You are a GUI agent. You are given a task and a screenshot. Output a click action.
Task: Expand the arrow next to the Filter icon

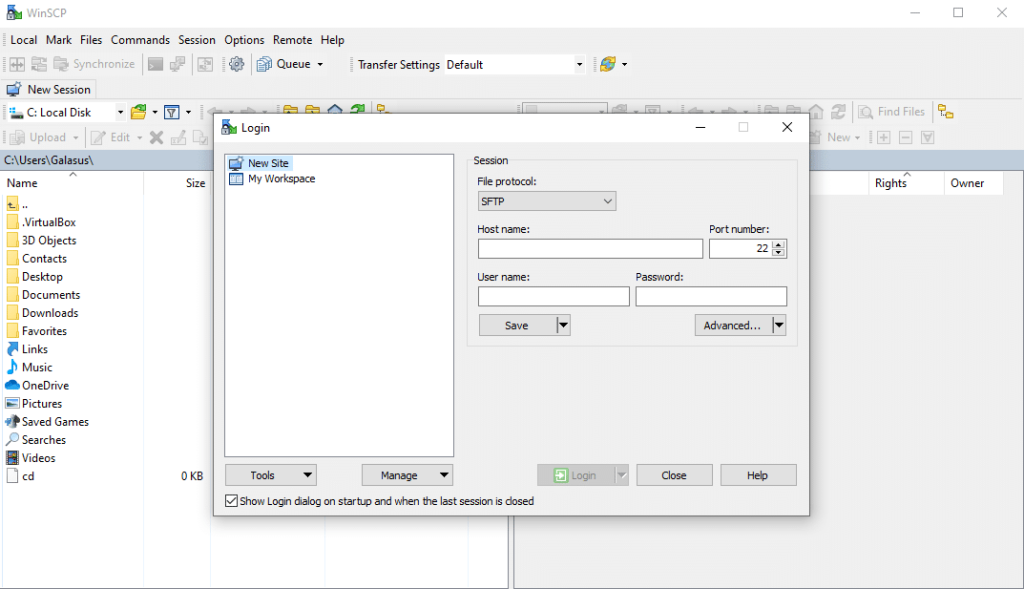point(189,112)
